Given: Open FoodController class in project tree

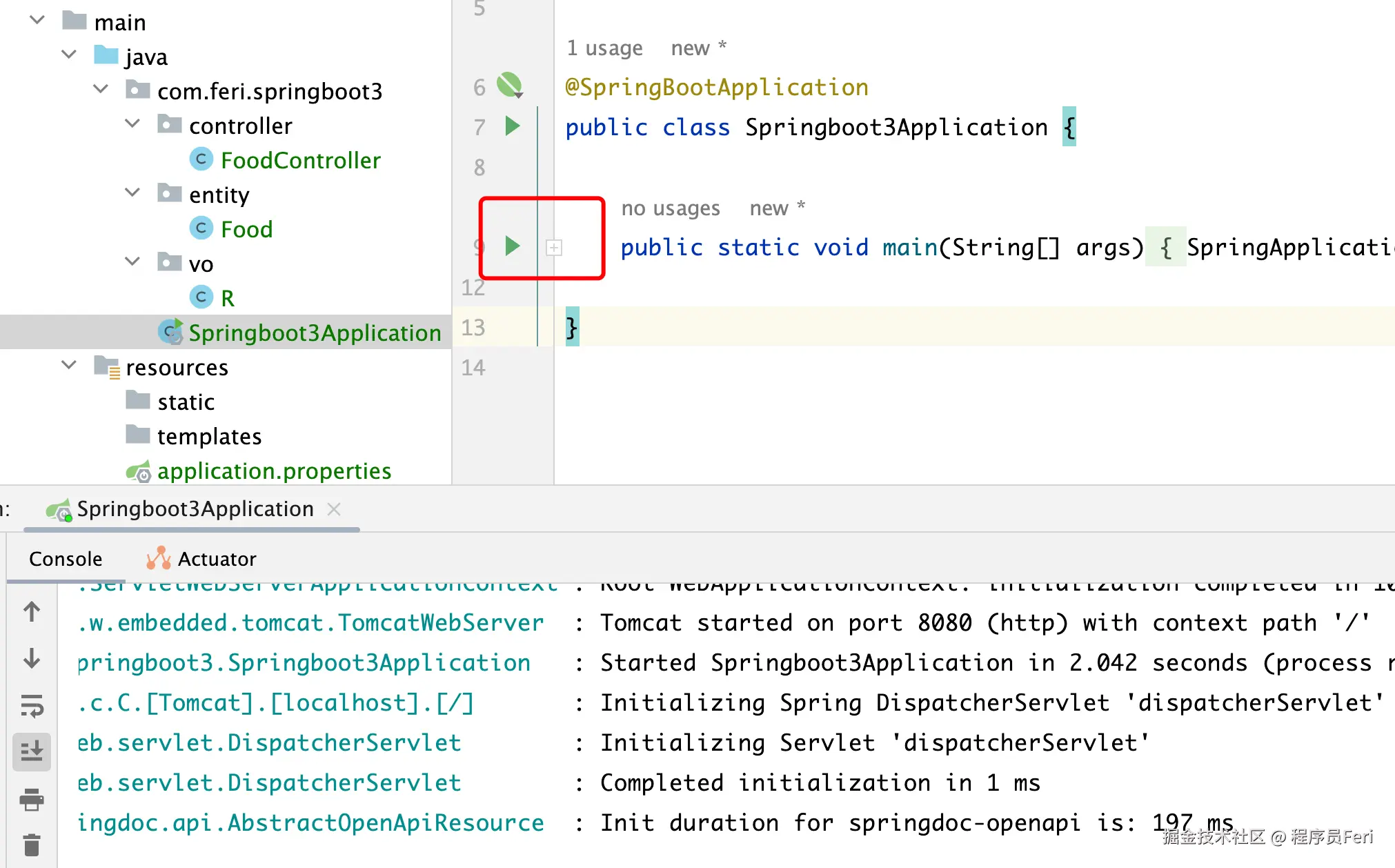Looking at the screenshot, I should (300, 160).
